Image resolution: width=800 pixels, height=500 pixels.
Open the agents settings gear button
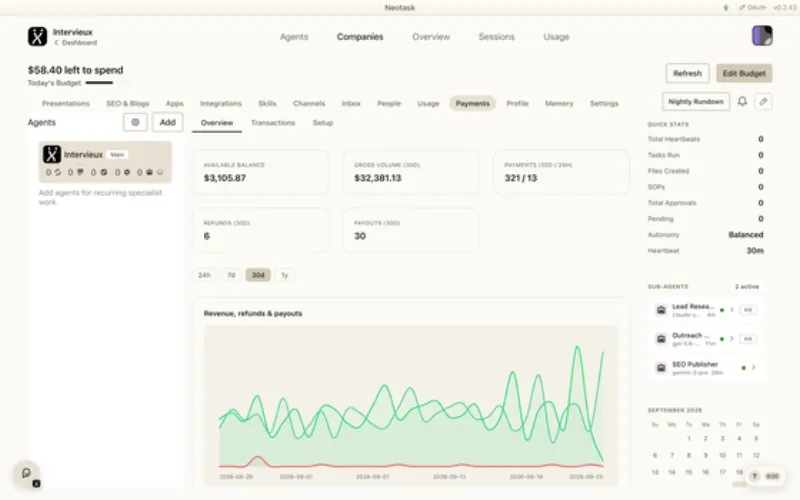(135, 122)
